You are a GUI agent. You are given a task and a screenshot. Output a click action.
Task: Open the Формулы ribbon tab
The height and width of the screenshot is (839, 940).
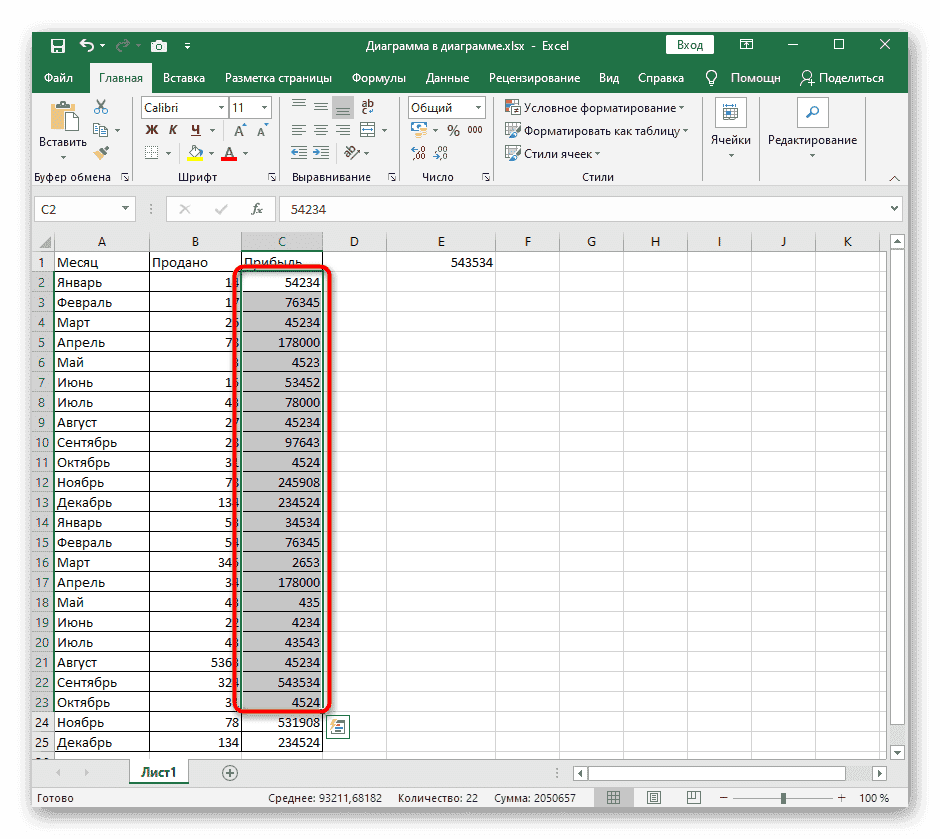(378, 78)
